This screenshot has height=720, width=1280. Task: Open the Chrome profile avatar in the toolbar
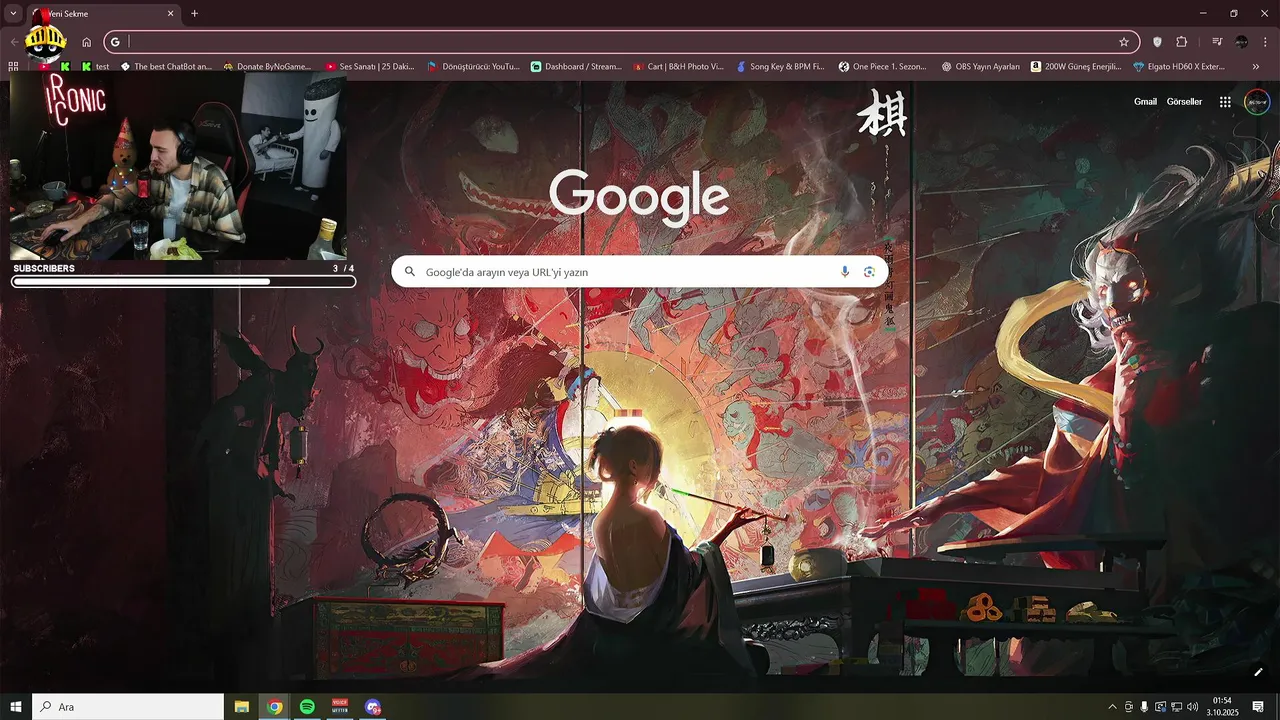pos(1242,42)
